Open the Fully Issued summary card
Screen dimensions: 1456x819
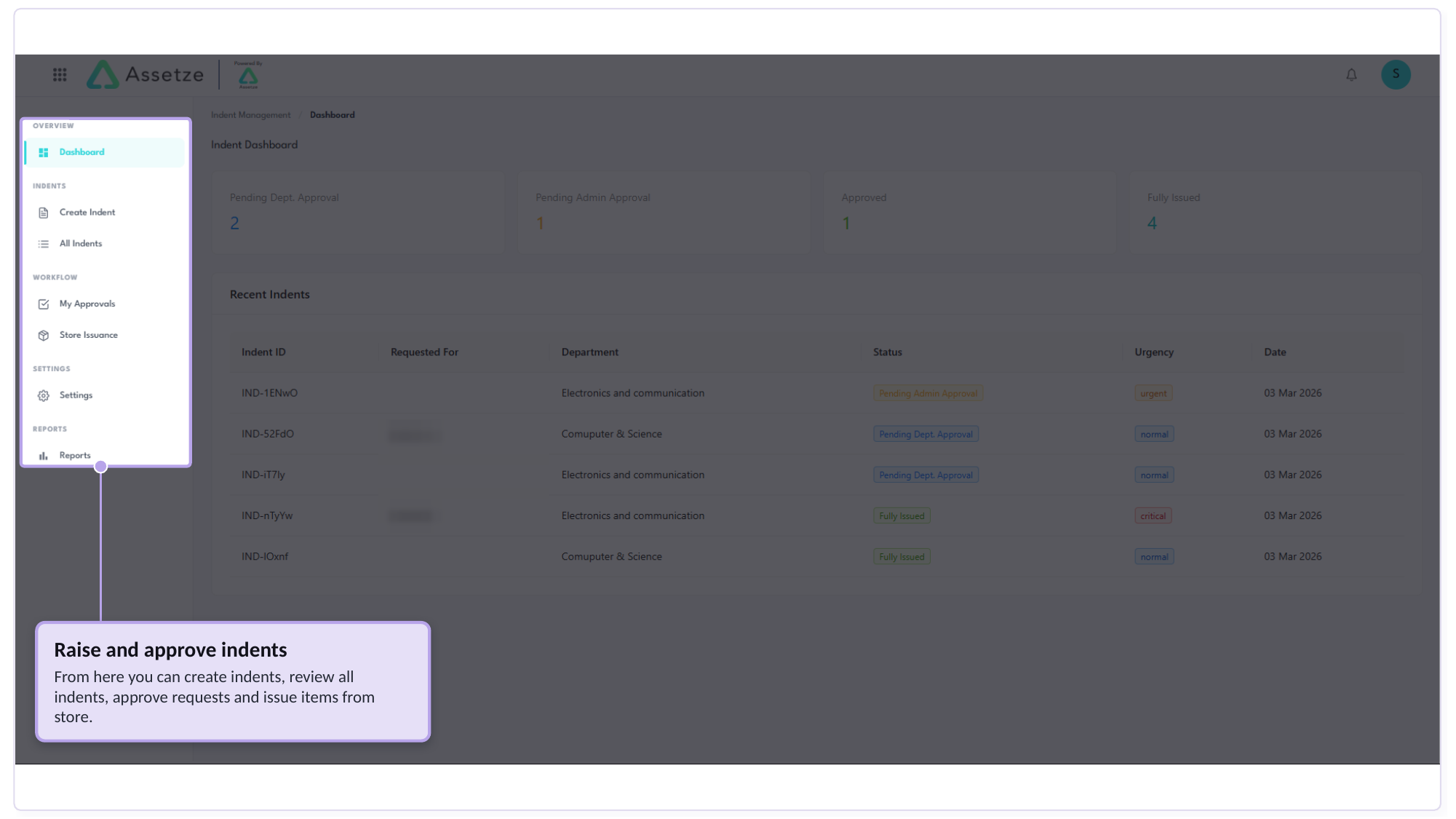1275,213
